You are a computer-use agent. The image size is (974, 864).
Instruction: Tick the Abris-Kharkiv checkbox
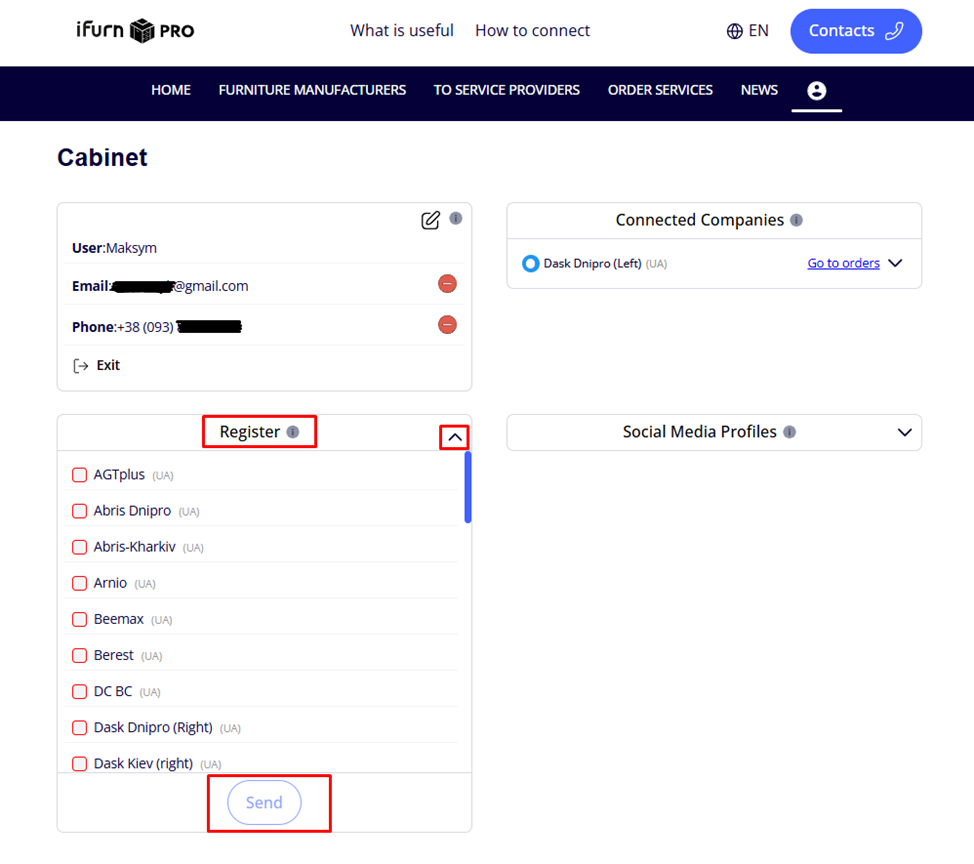click(x=80, y=547)
